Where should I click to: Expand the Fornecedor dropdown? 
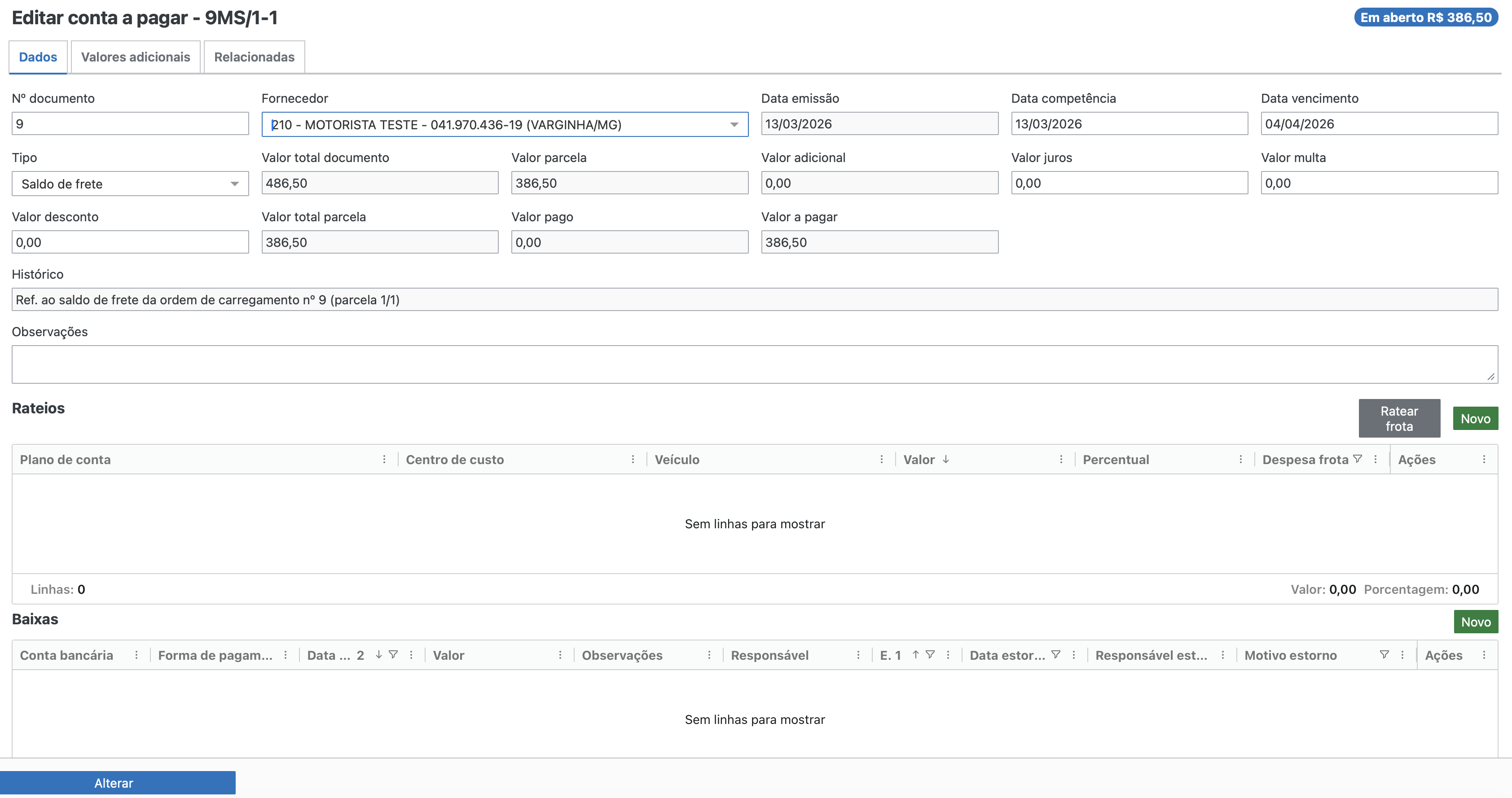coord(734,124)
